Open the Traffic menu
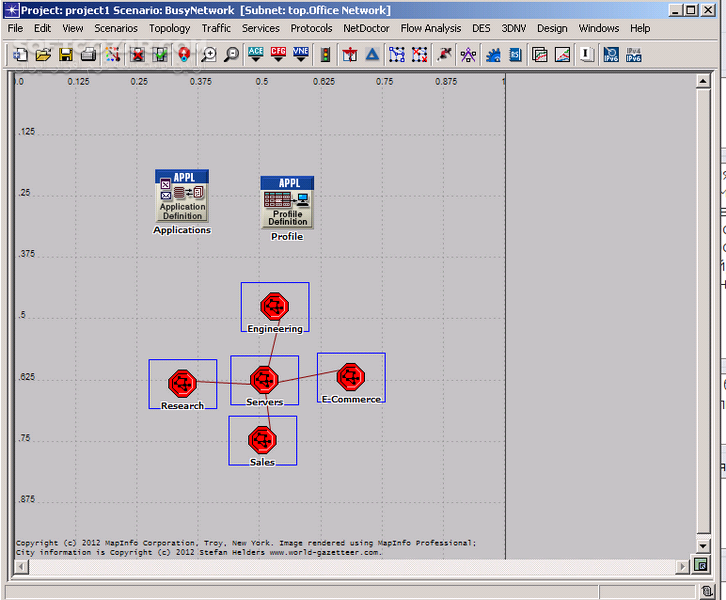 point(216,28)
